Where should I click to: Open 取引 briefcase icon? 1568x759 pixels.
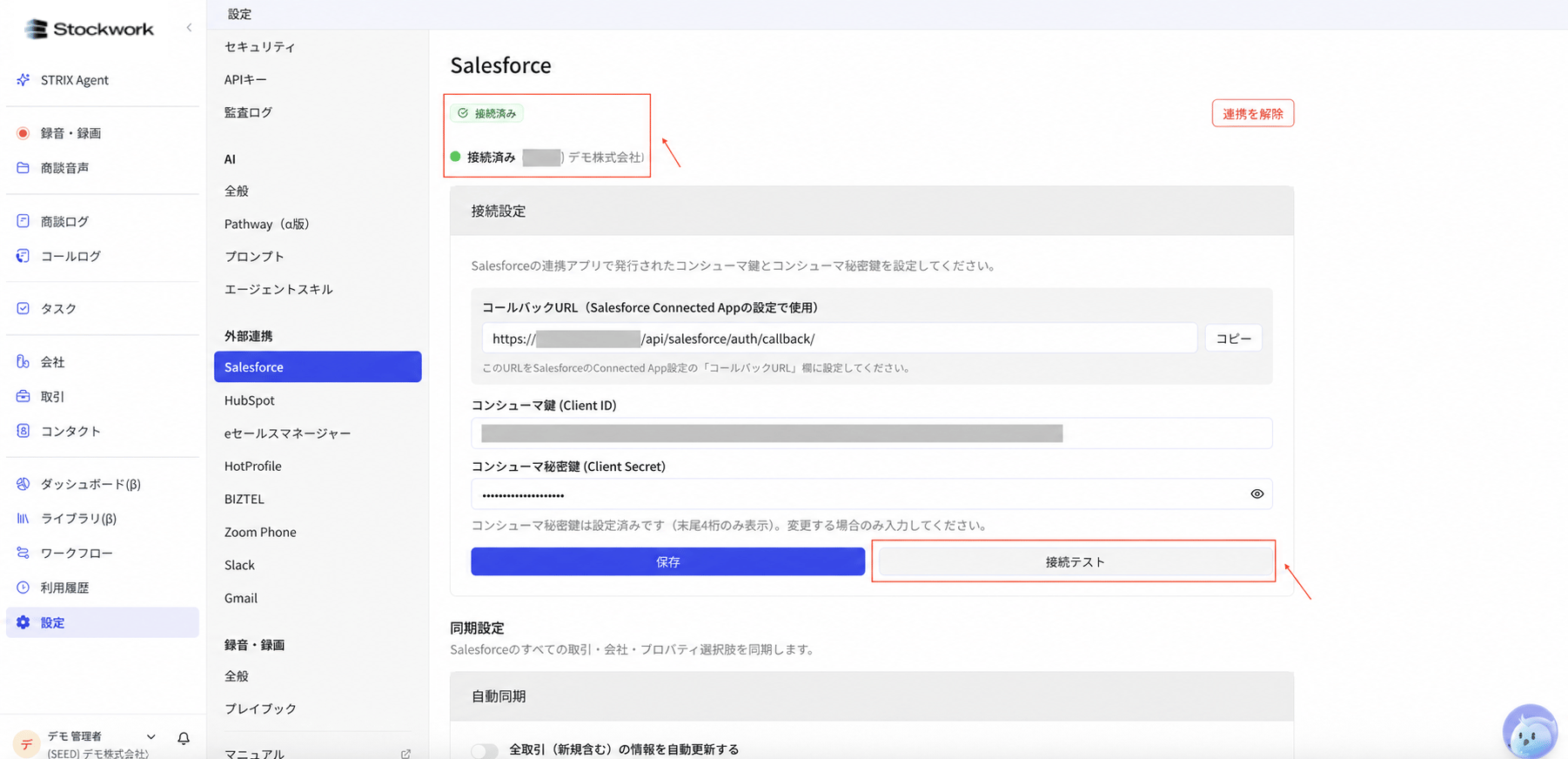23,396
